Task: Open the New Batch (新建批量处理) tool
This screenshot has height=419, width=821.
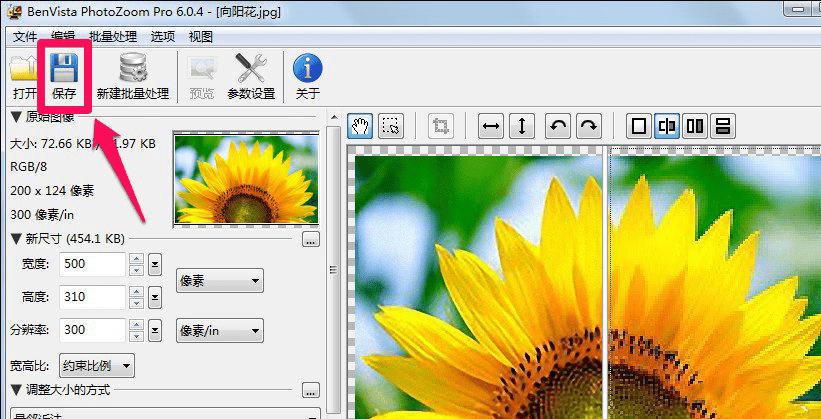Action: click(x=133, y=76)
